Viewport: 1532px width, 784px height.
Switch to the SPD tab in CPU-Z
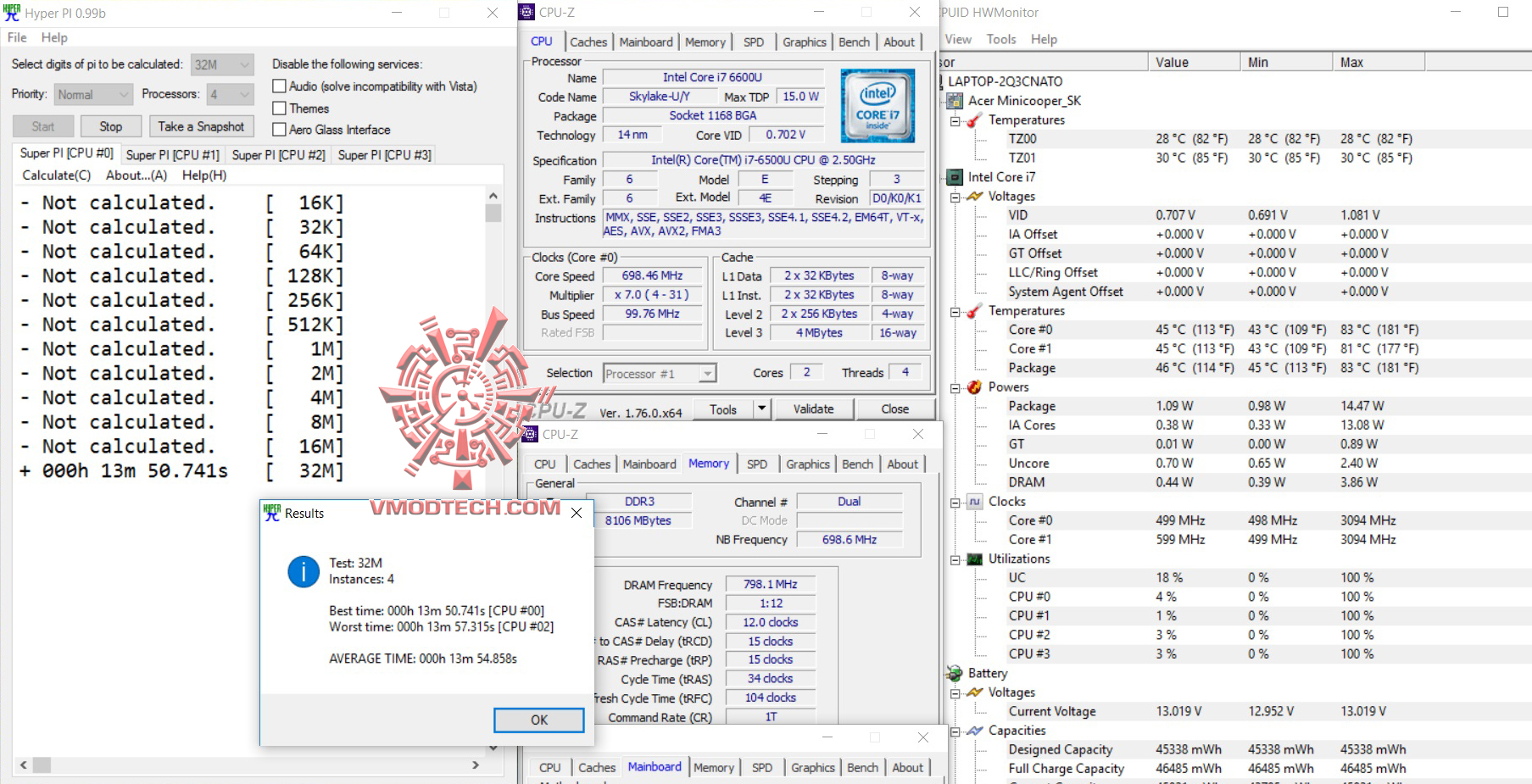[x=753, y=42]
